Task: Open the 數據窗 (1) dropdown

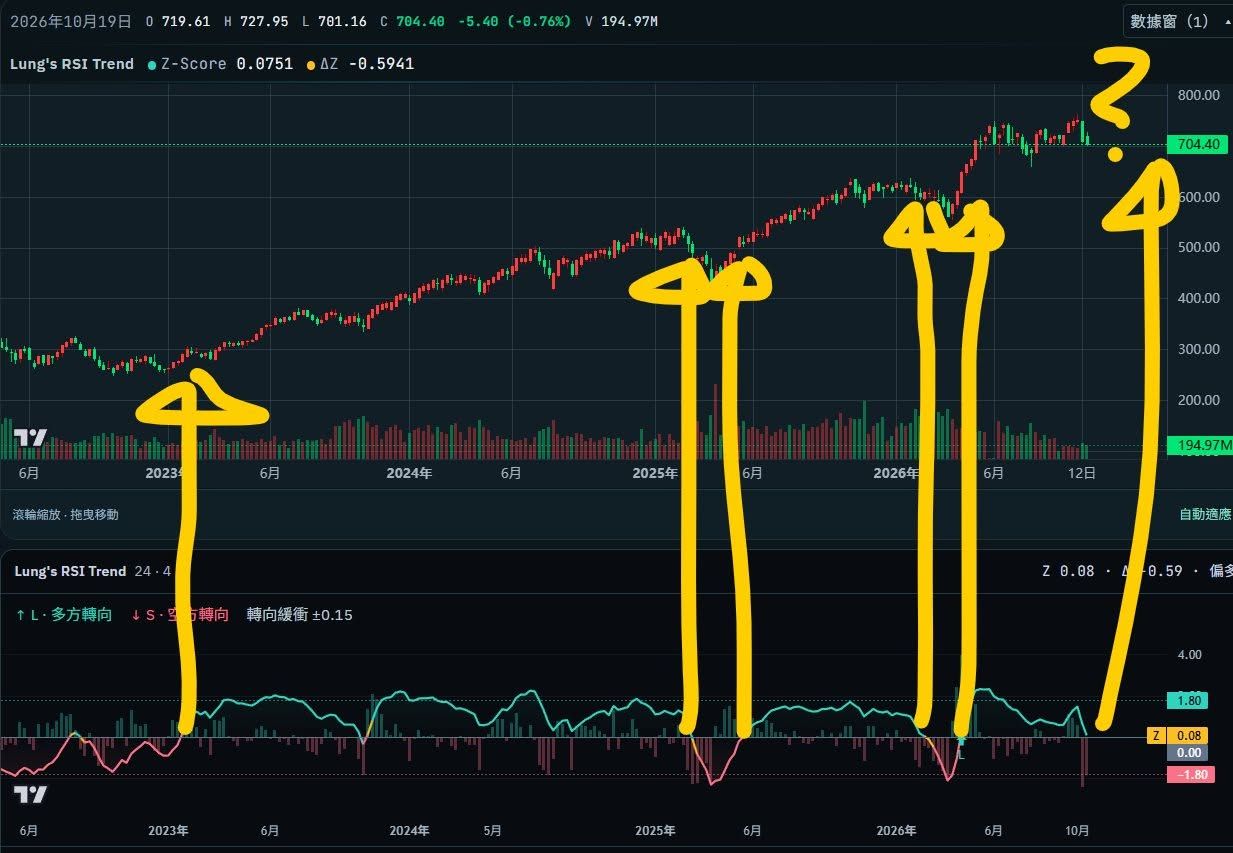Action: point(1177,21)
